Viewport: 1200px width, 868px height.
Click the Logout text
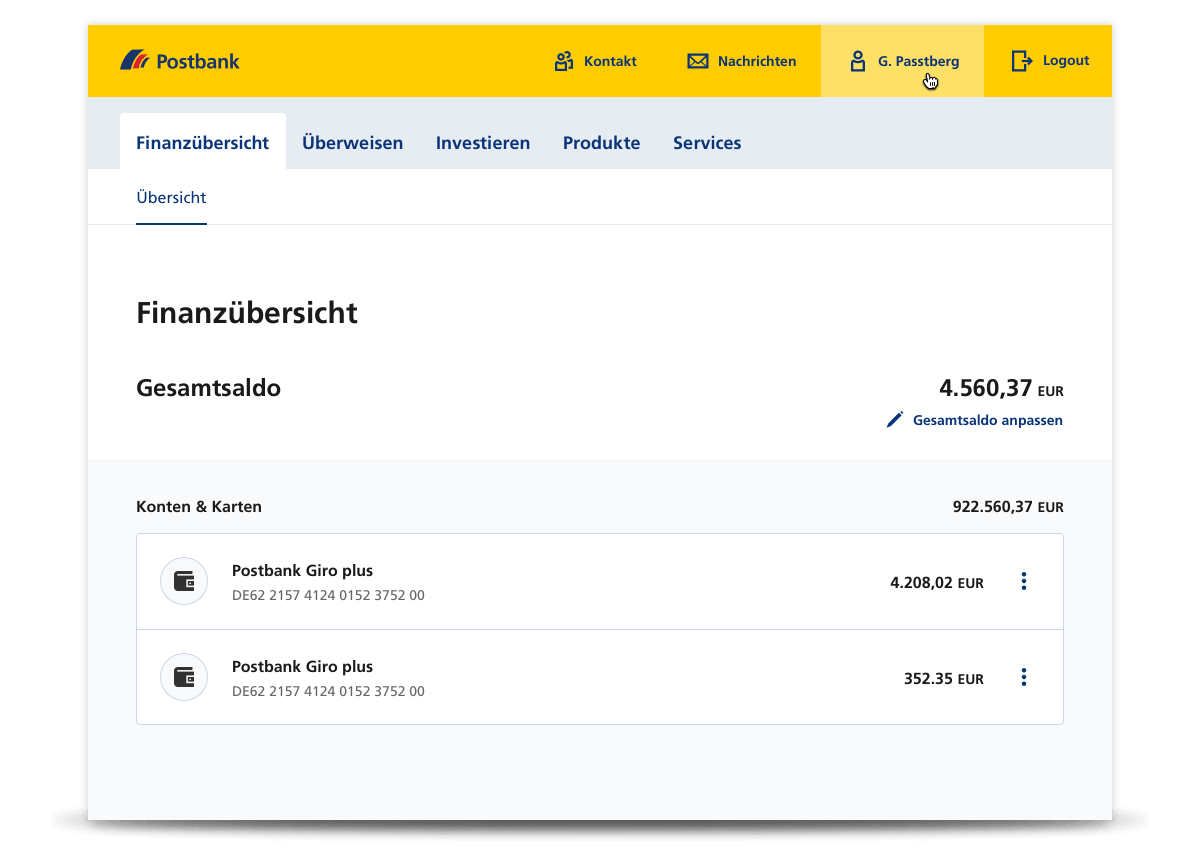click(x=1066, y=61)
